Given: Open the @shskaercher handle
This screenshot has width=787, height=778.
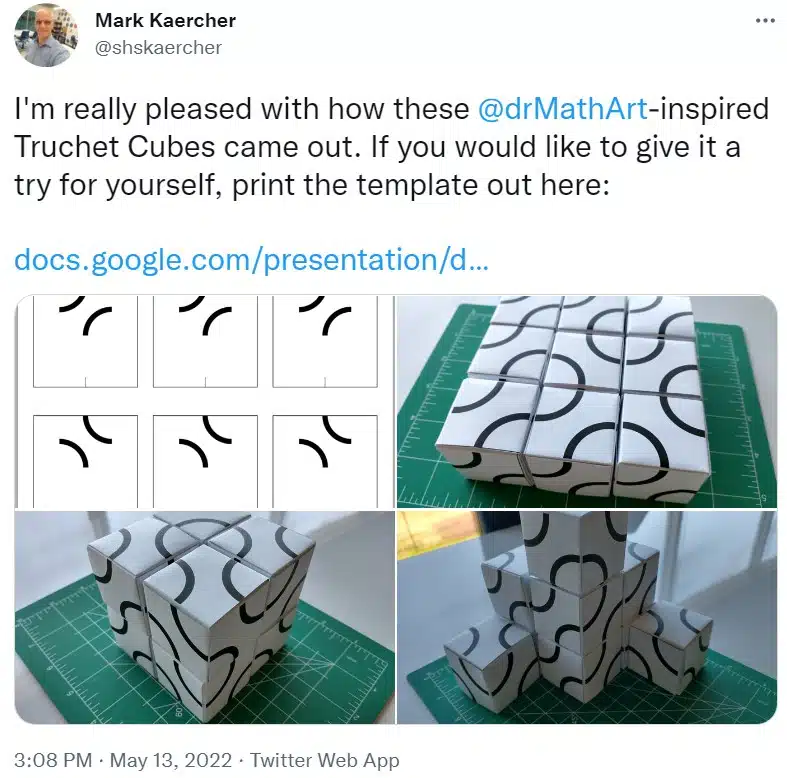Looking at the screenshot, I should [158, 48].
